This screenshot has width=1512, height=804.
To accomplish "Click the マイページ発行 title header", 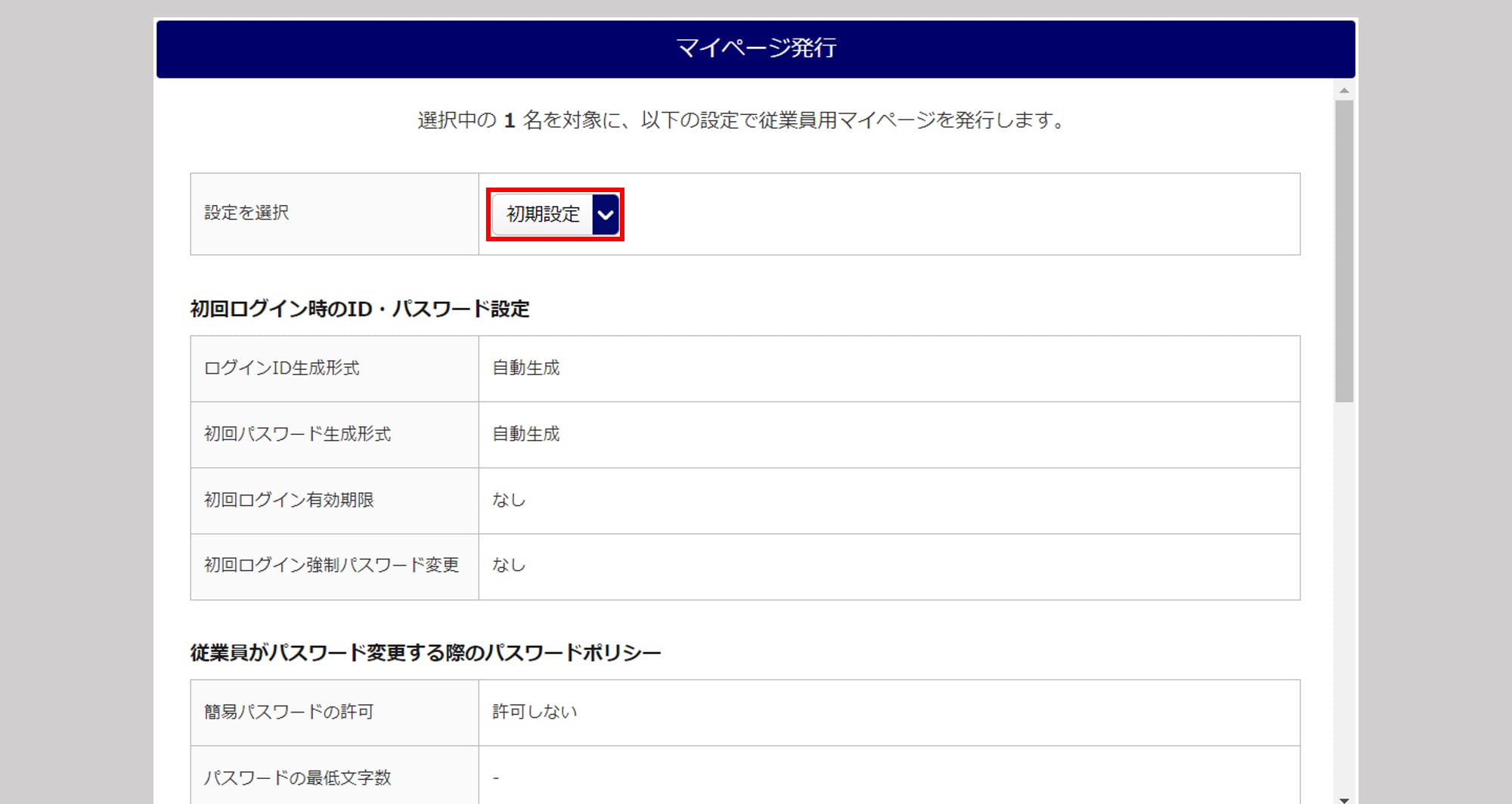I will [755, 48].
